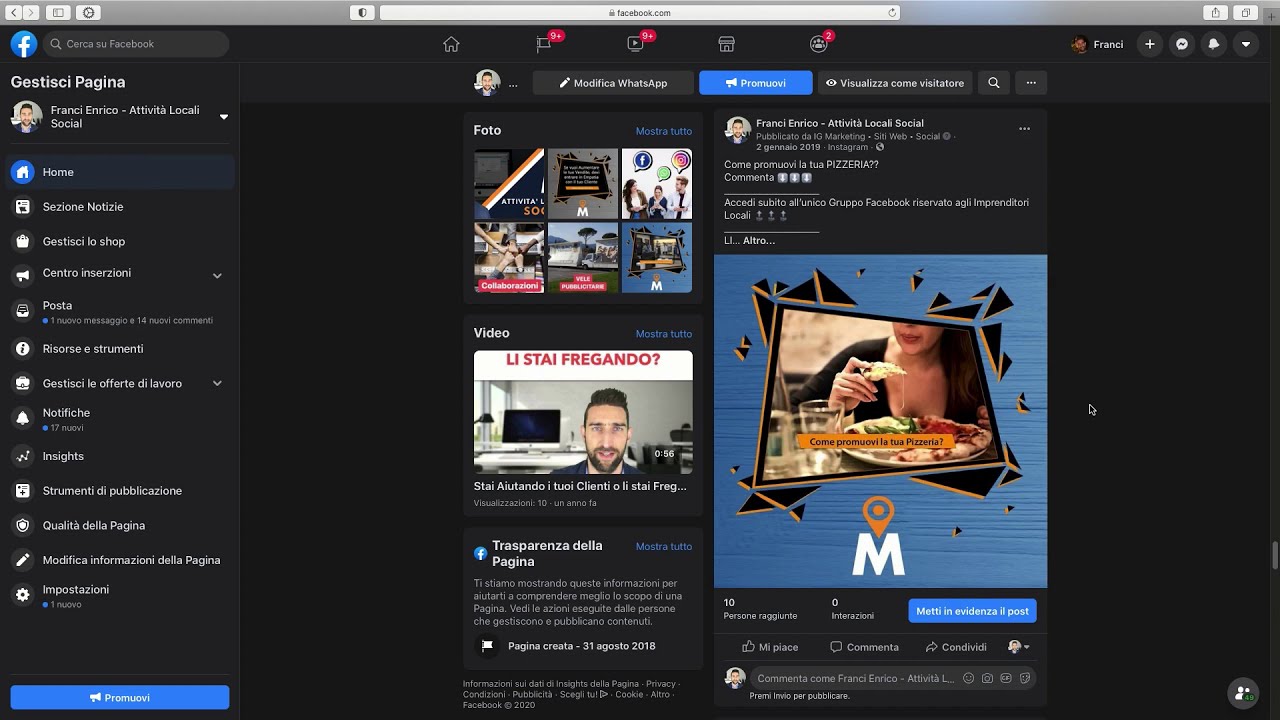Click Mostra tutto in Trasparenza della Pagina
1280x720 pixels.
coord(664,547)
